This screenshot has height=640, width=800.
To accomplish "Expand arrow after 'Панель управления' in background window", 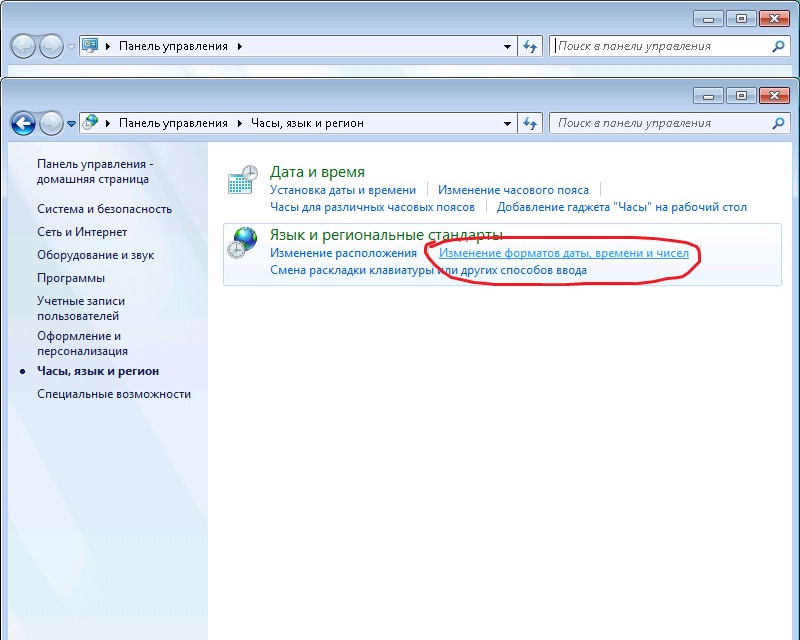I will (x=239, y=46).
